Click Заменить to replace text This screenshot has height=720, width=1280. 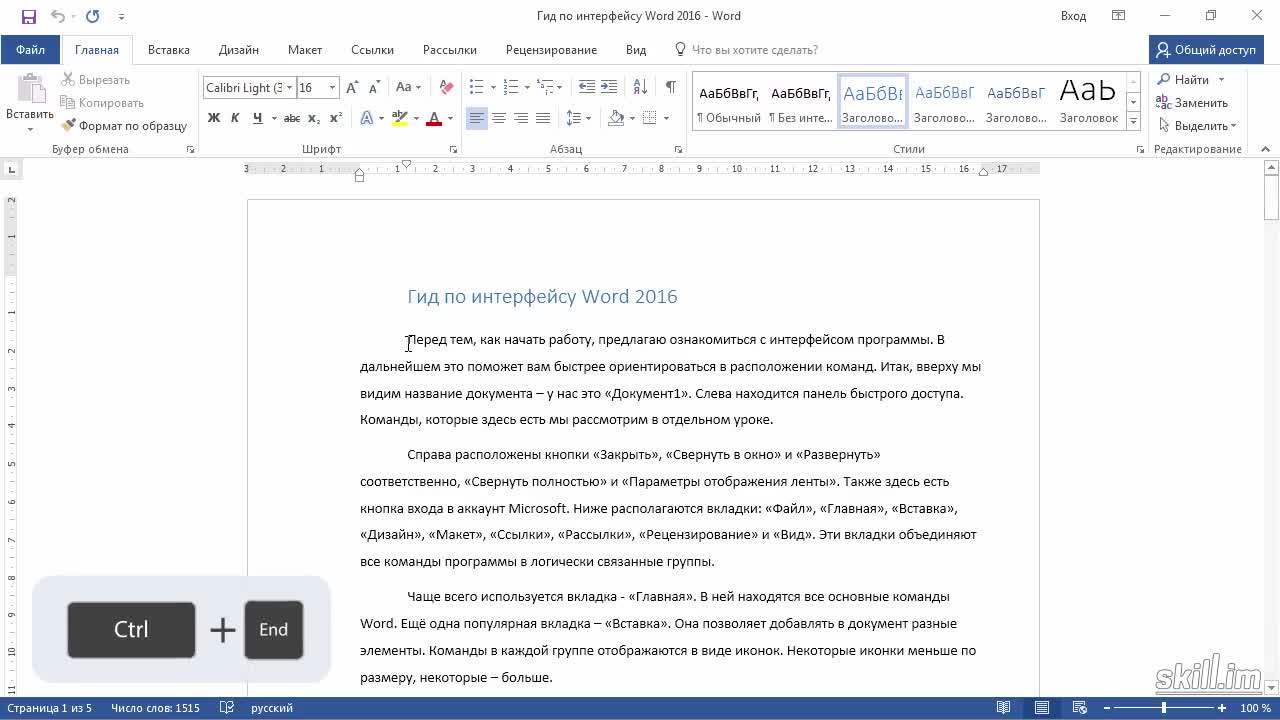coord(1192,103)
